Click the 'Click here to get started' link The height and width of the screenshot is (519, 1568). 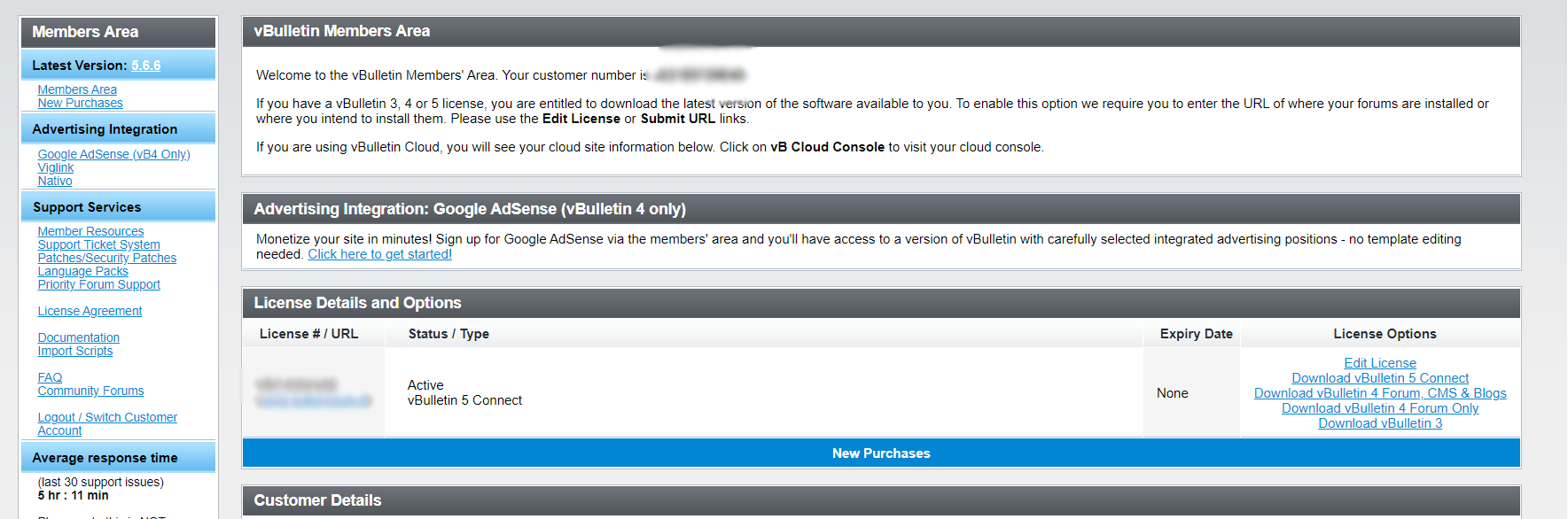point(379,254)
